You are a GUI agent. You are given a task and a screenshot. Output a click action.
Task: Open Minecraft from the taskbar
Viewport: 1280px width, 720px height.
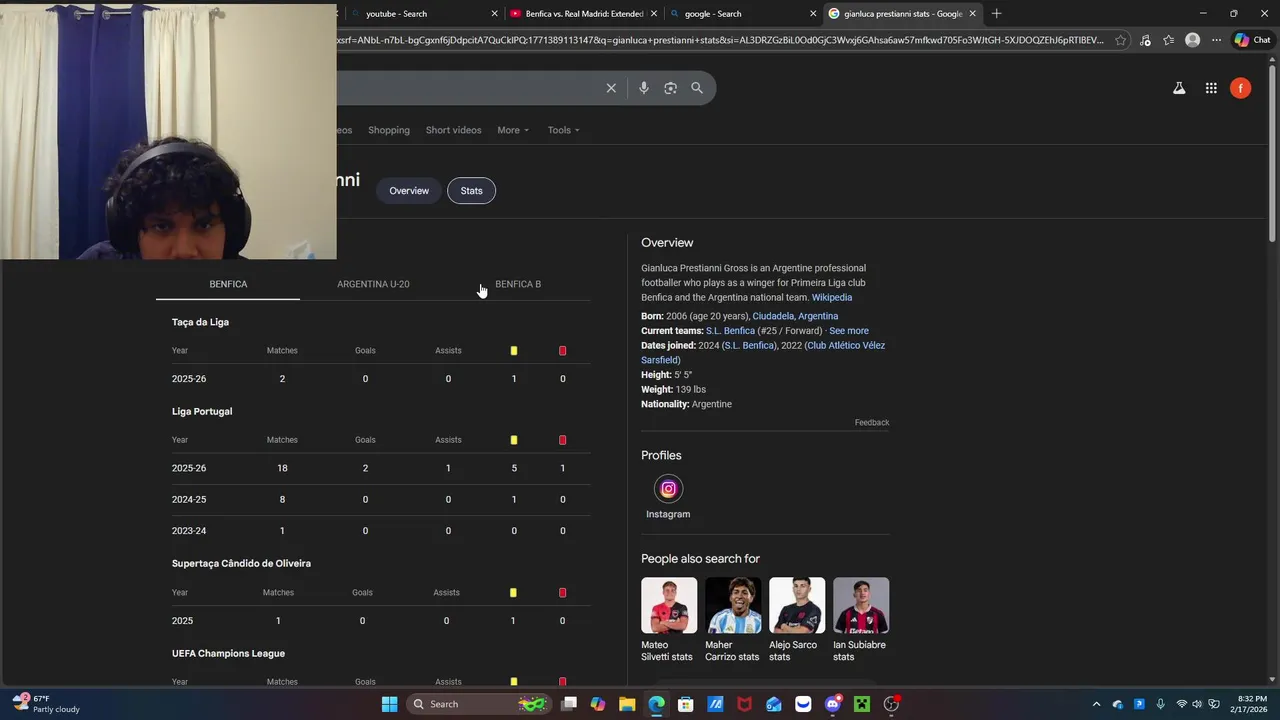coord(862,704)
